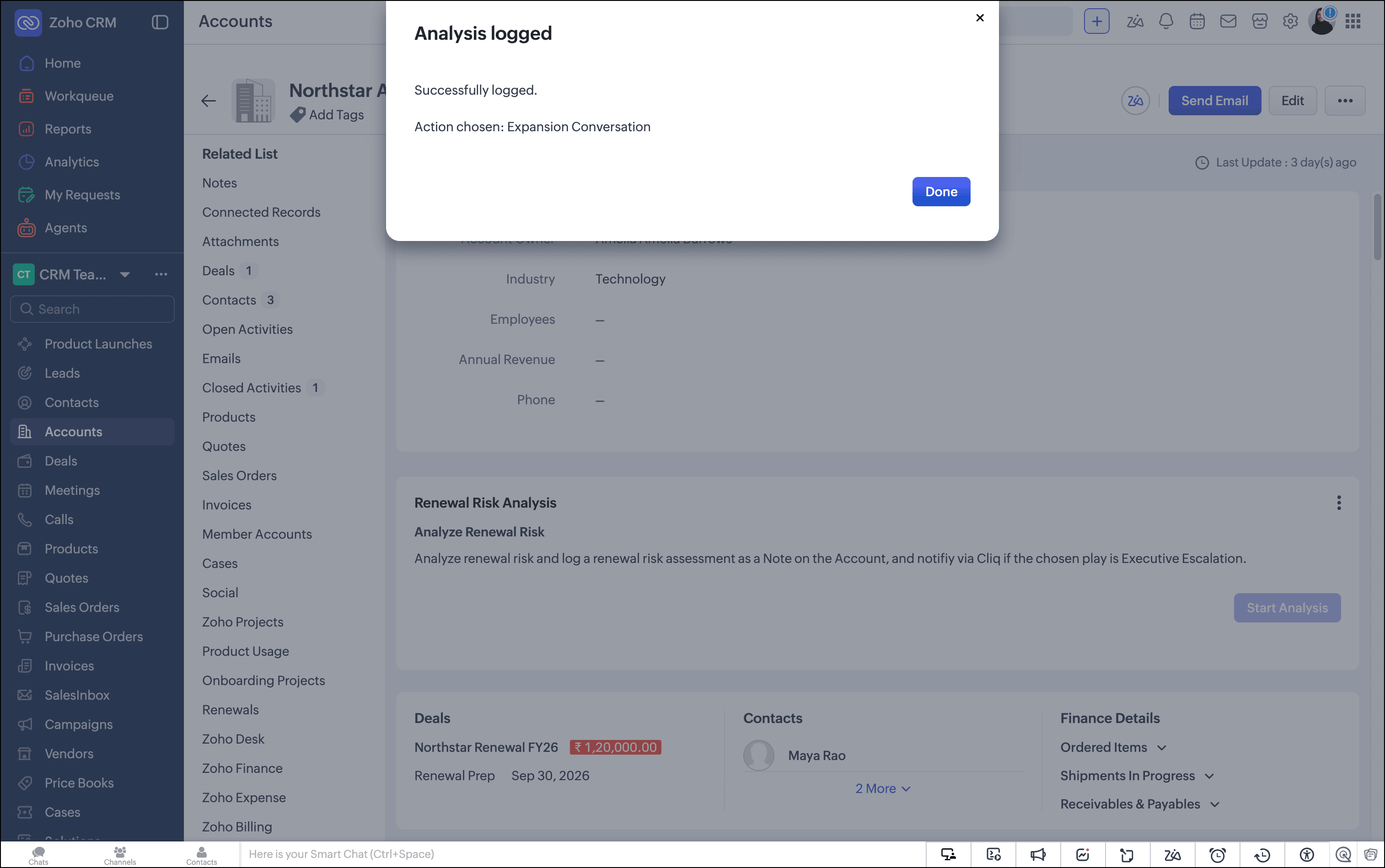Expand Shipments In Progress
Screen dimensions: 1385x868
[1137, 776]
